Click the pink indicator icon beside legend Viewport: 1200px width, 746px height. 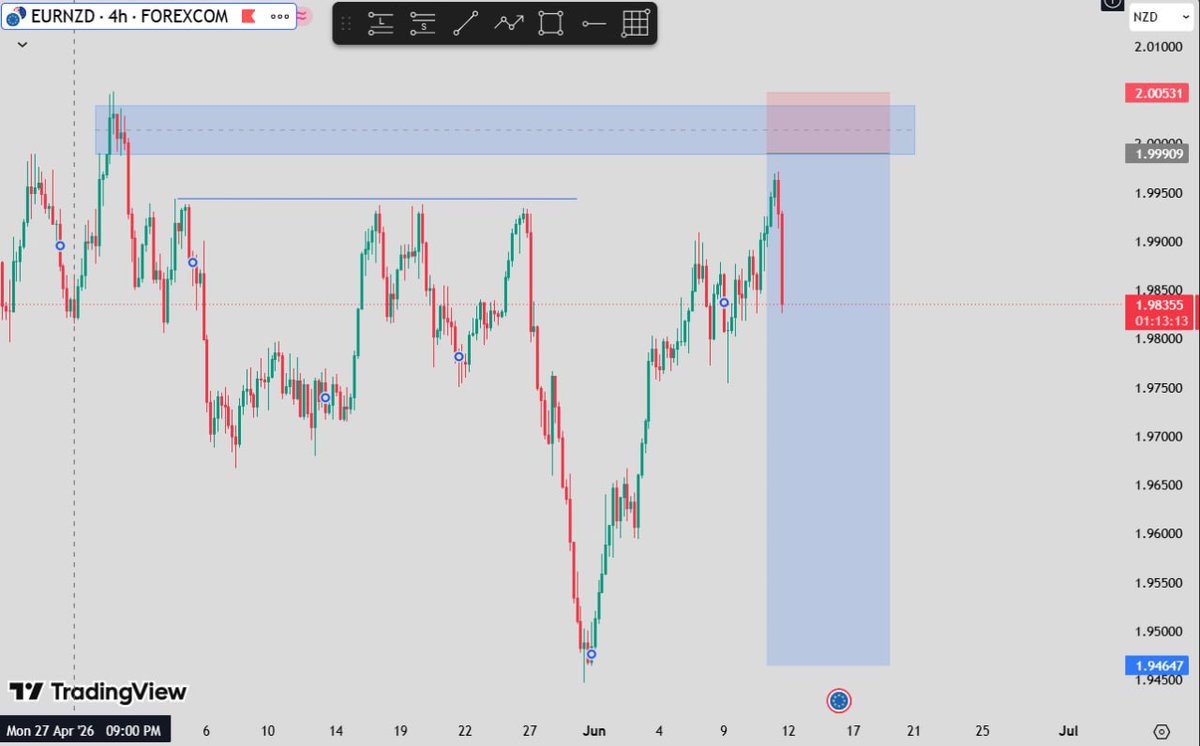pyautogui.click(x=304, y=16)
